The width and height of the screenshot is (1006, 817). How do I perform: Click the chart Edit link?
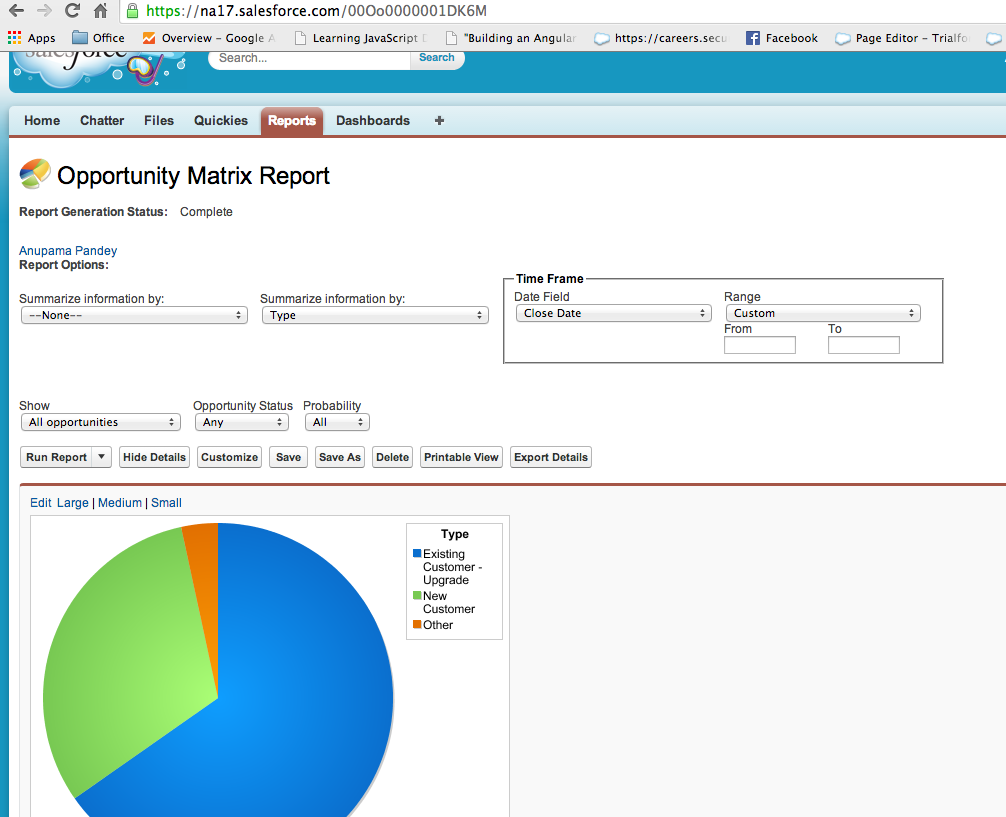pyautogui.click(x=40, y=503)
